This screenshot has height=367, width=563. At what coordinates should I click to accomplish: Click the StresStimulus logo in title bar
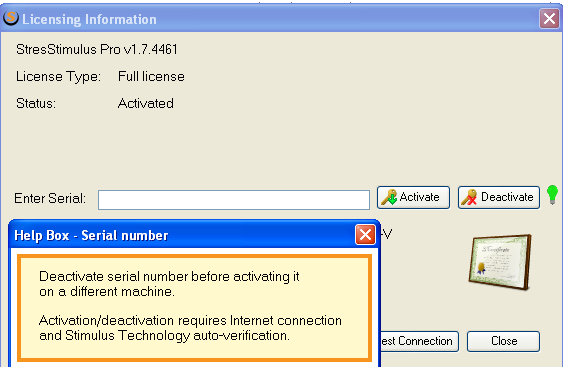point(11,18)
